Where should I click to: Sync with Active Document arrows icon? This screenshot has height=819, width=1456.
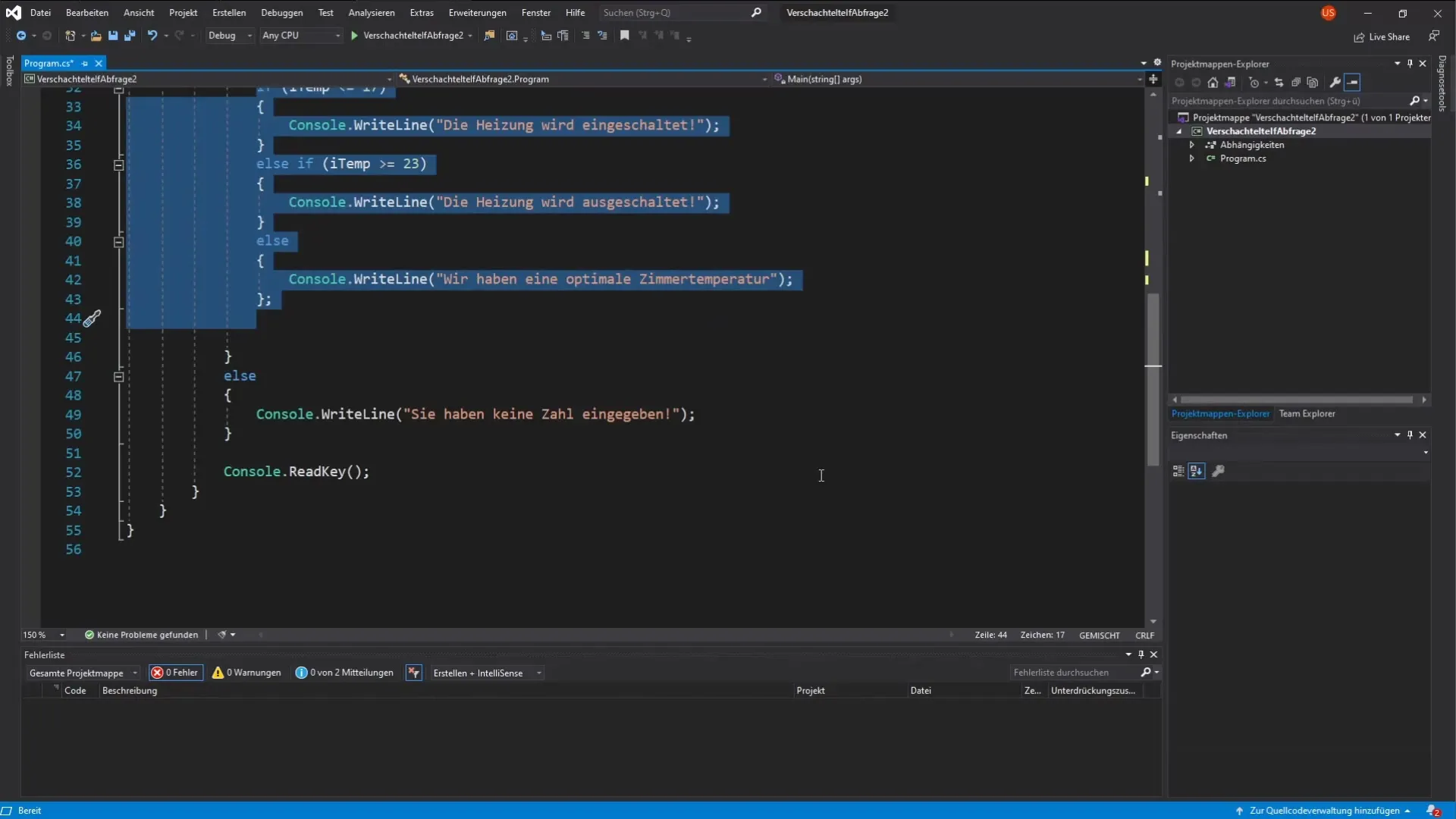(1279, 83)
